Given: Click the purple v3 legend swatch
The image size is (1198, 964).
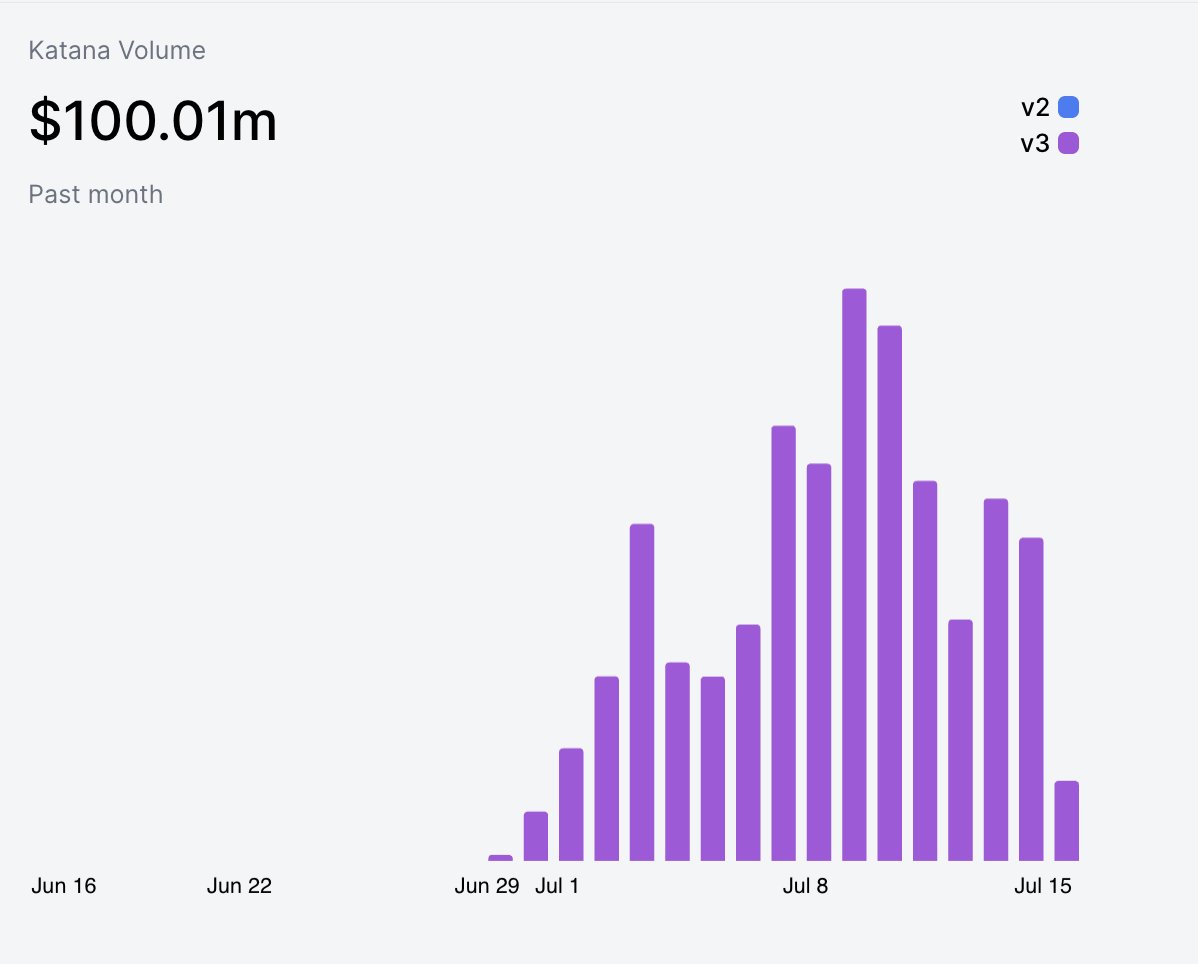Looking at the screenshot, I should (x=1068, y=143).
